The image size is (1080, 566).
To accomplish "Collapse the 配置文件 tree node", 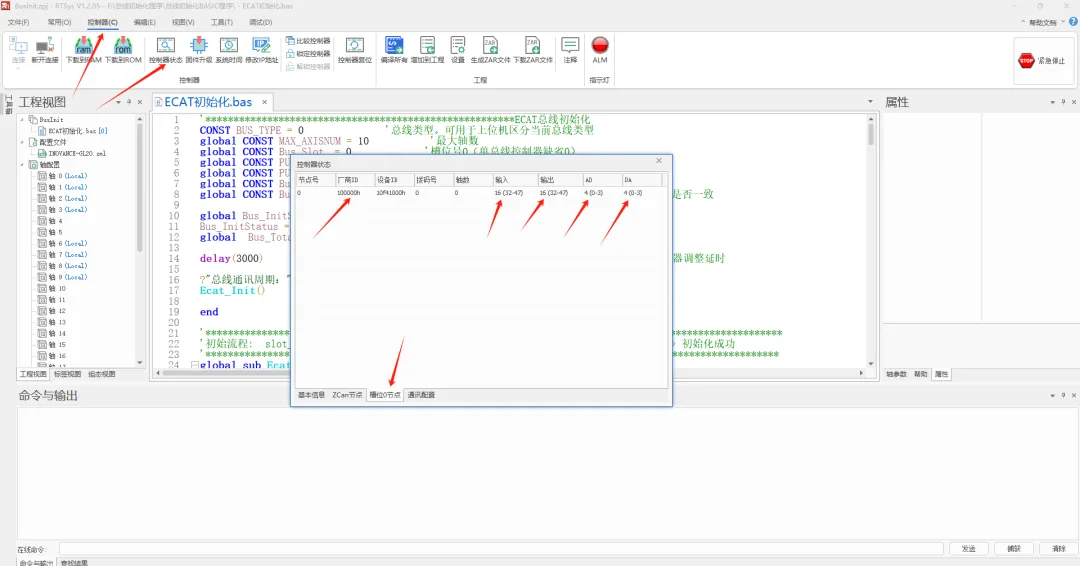I will coord(22,142).
